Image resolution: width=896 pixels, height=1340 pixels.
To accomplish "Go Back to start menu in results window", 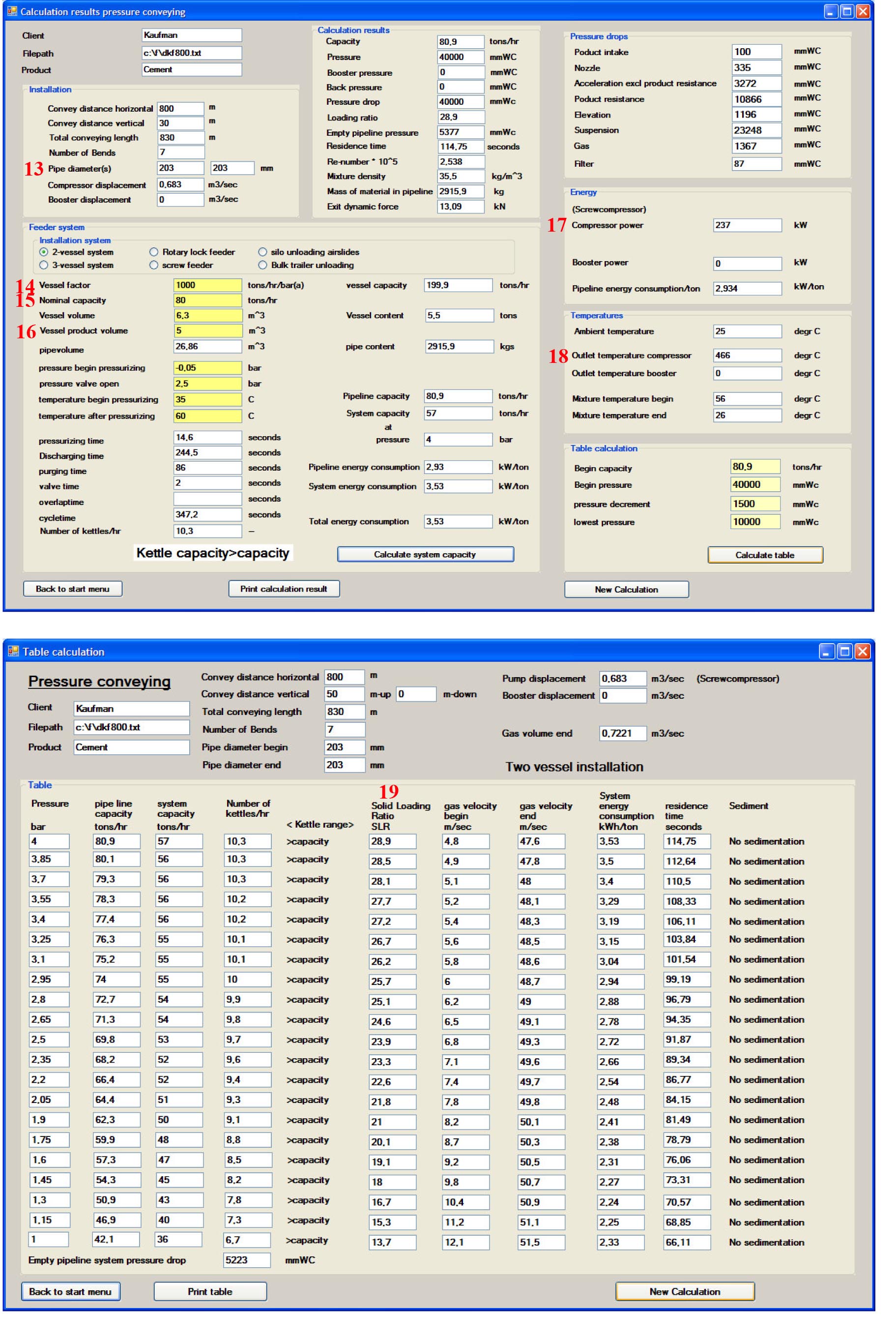I will coord(73,589).
